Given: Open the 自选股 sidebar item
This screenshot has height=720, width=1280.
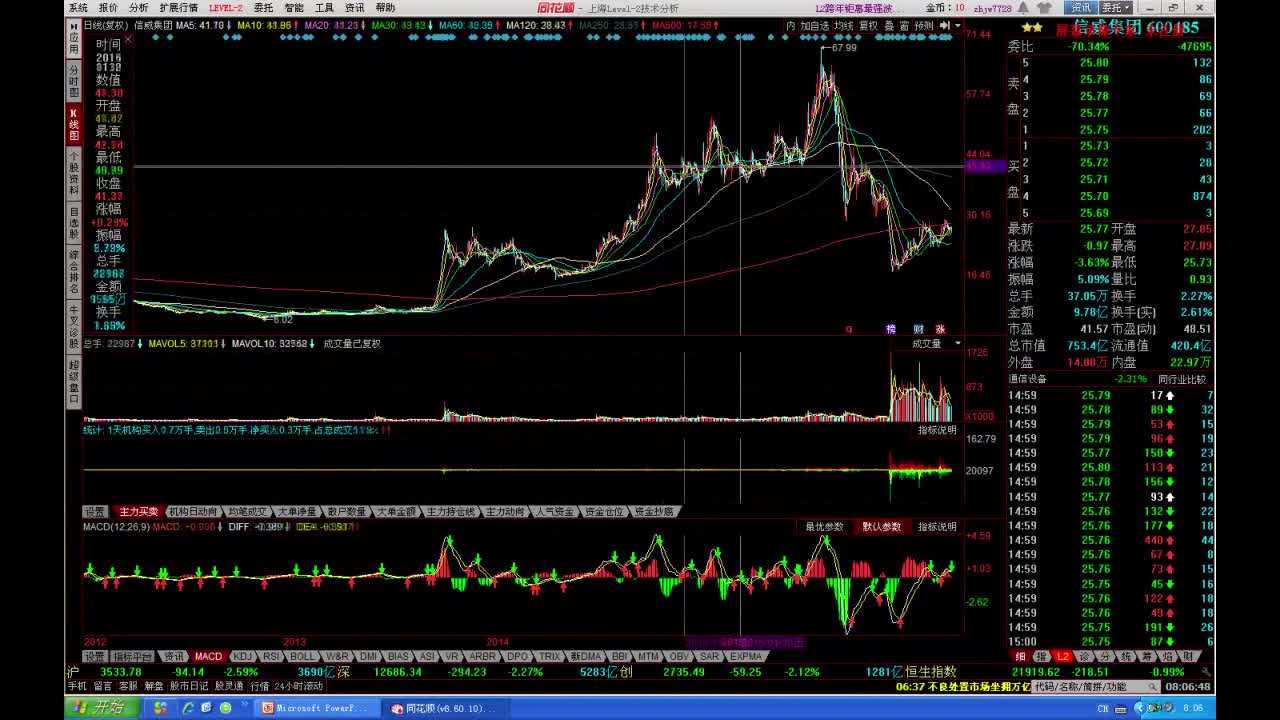Looking at the screenshot, I should pyautogui.click(x=73, y=222).
